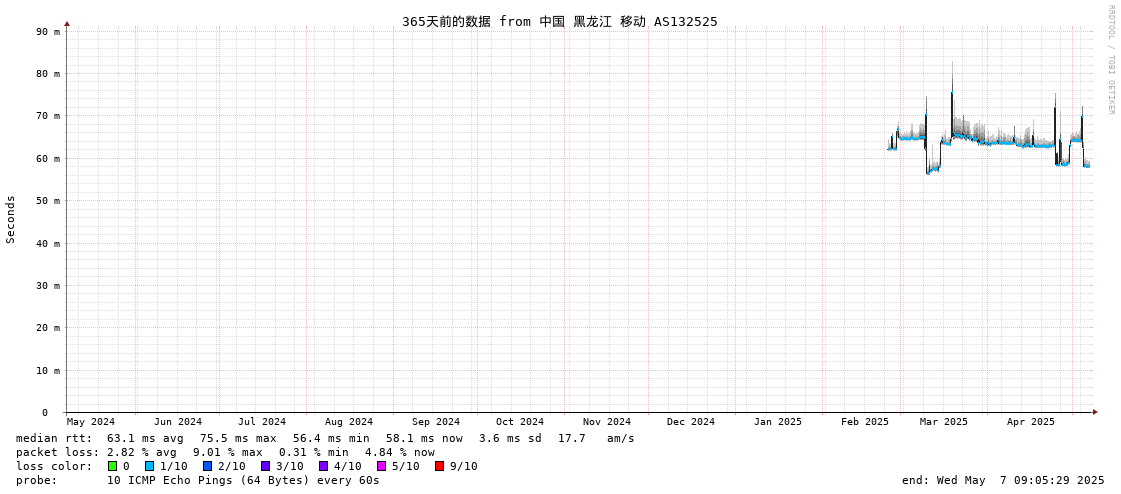Viewport: 1121px width, 494px height.
Task: Click the end timestamp 'Wed May 7 09:05:29 2025'
Action: tap(1023, 480)
